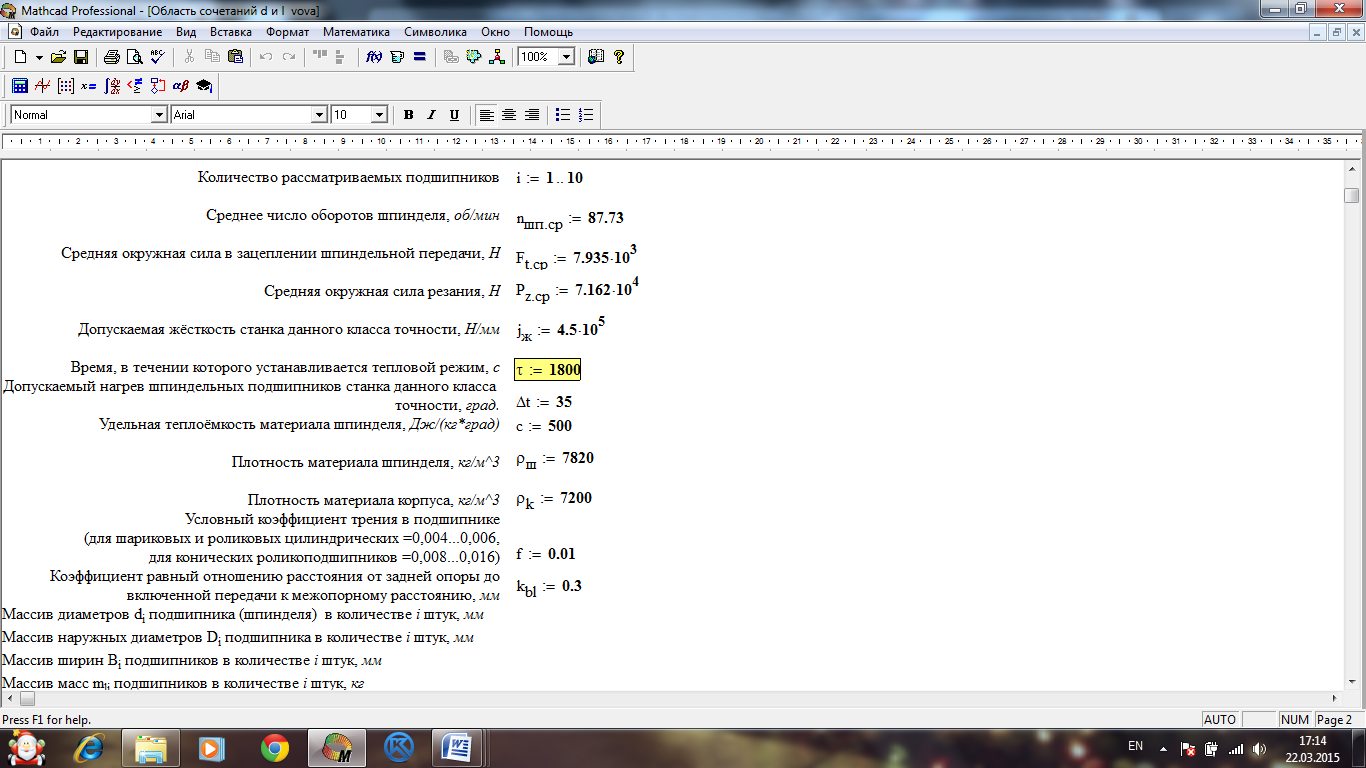Open the Calculus palette toolbar

pyautogui.click(x=112, y=86)
